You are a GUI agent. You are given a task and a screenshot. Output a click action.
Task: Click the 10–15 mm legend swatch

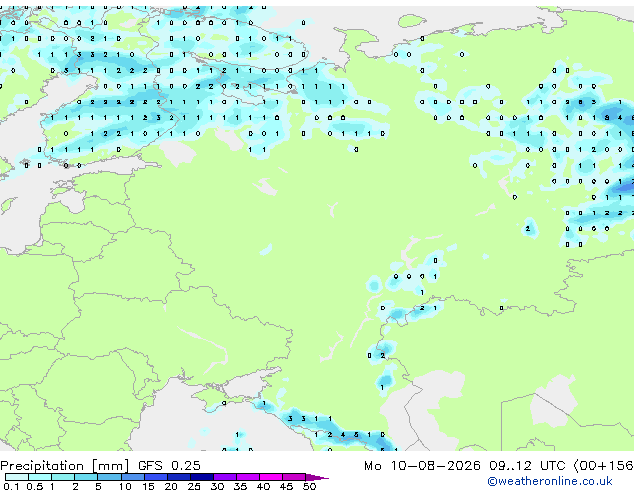coord(133,477)
